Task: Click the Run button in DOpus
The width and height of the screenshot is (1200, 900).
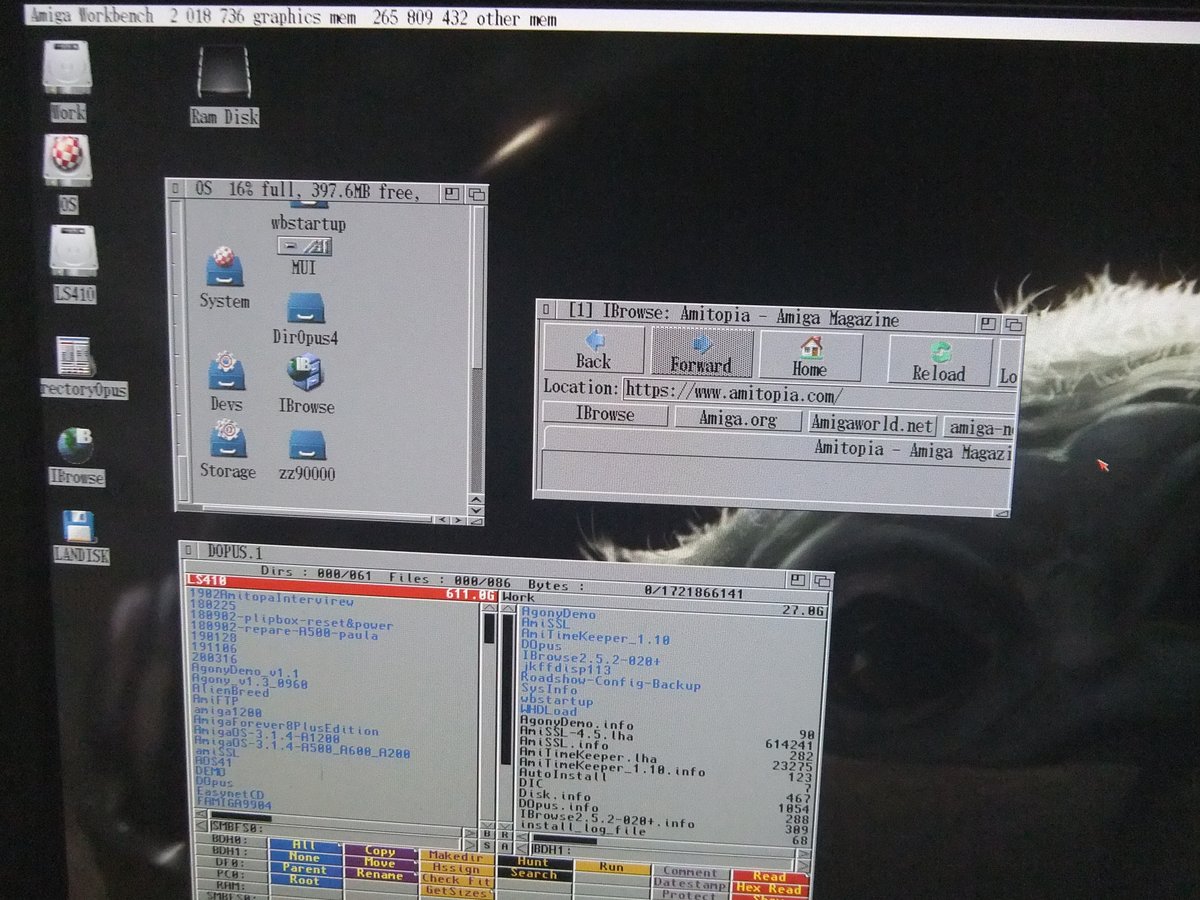Action: pos(612,867)
